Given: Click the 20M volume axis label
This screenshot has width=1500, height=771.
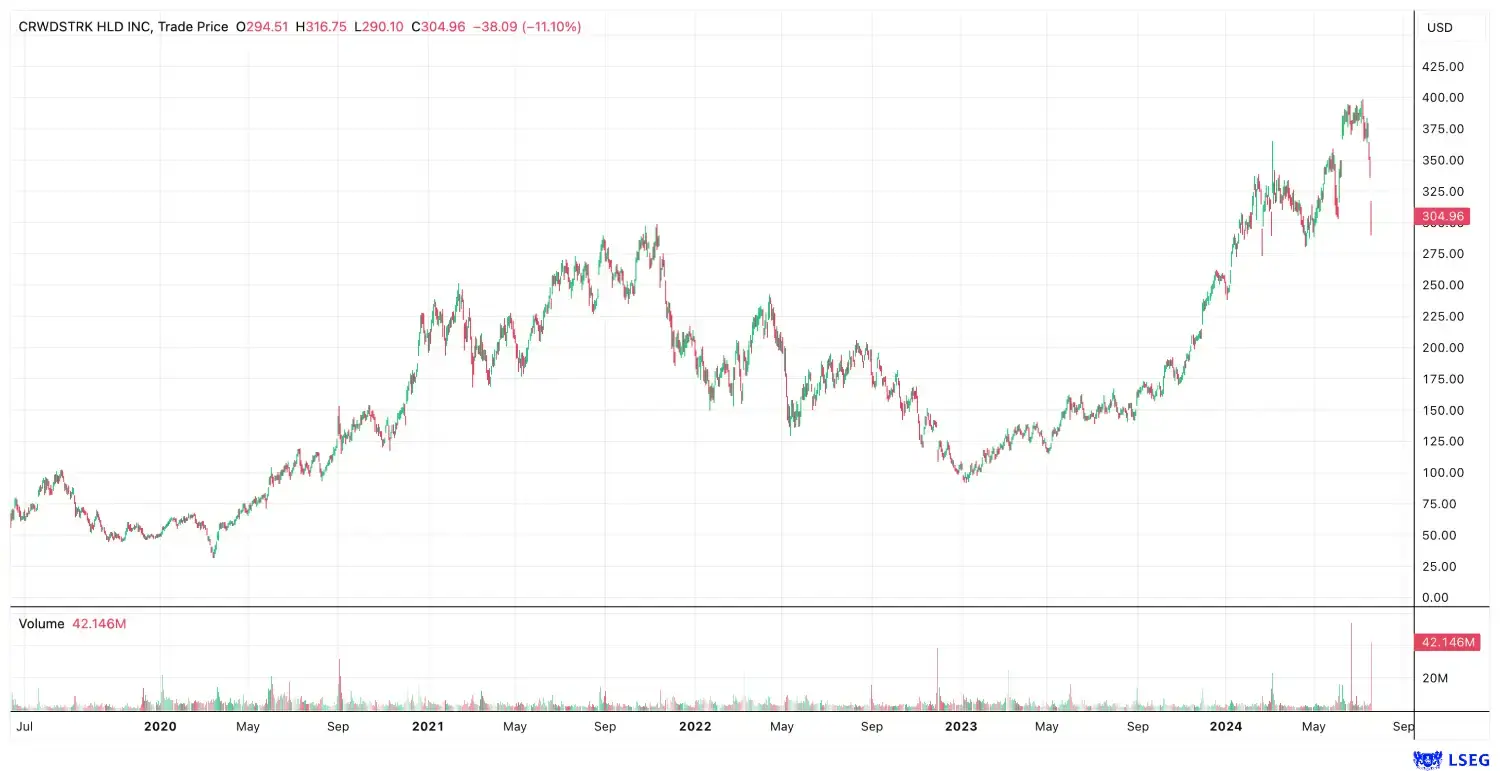Looking at the screenshot, I should [x=1436, y=678].
